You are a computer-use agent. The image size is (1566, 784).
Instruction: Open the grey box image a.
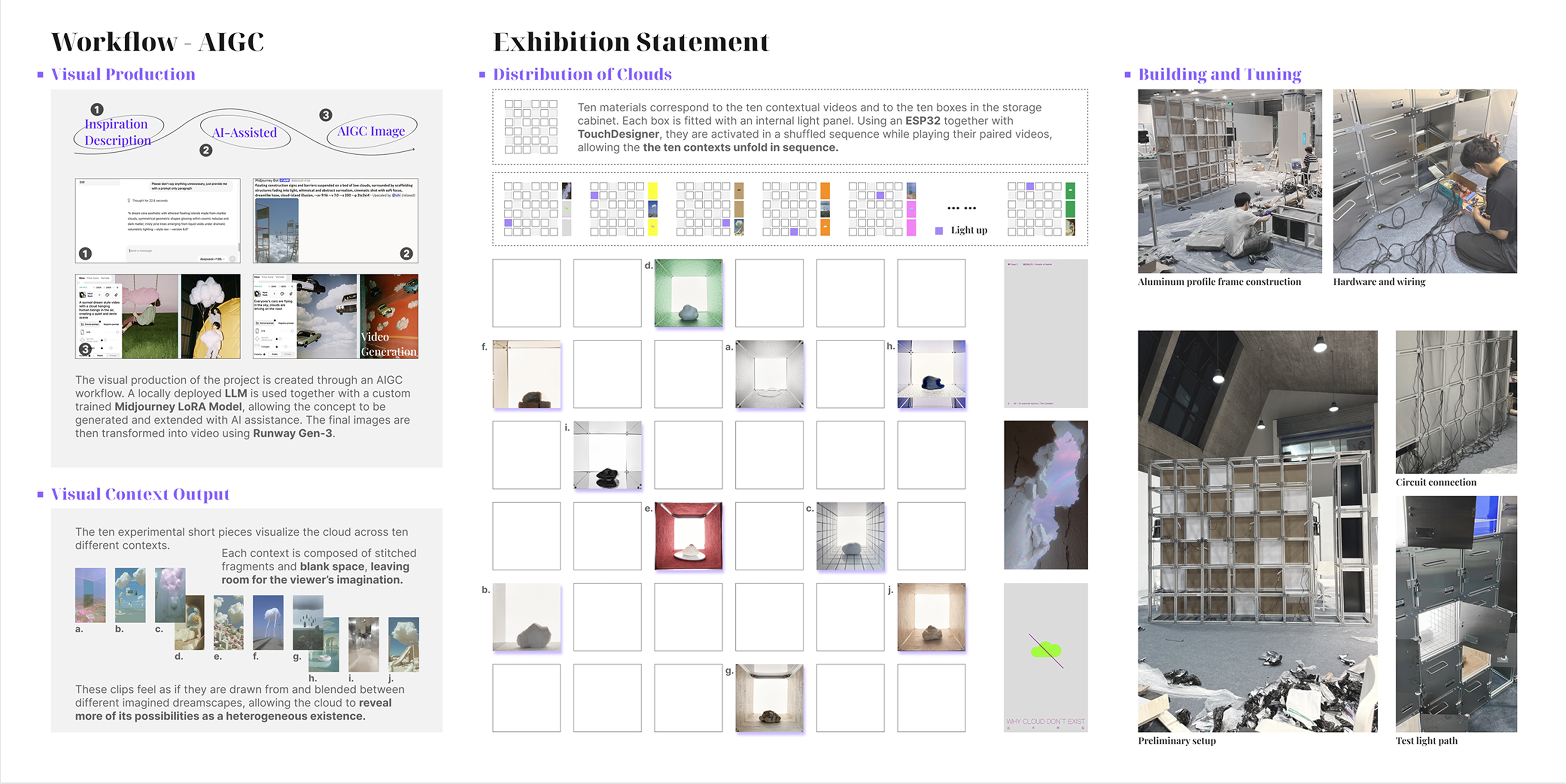pyautogui.click(x=769, y=374)
